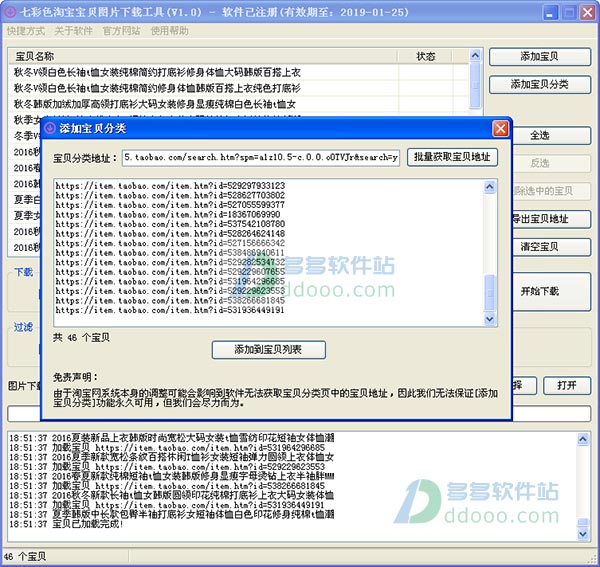Click the log panel scroll-down arrow
The image size is (600, 567).
coord(583,534)
